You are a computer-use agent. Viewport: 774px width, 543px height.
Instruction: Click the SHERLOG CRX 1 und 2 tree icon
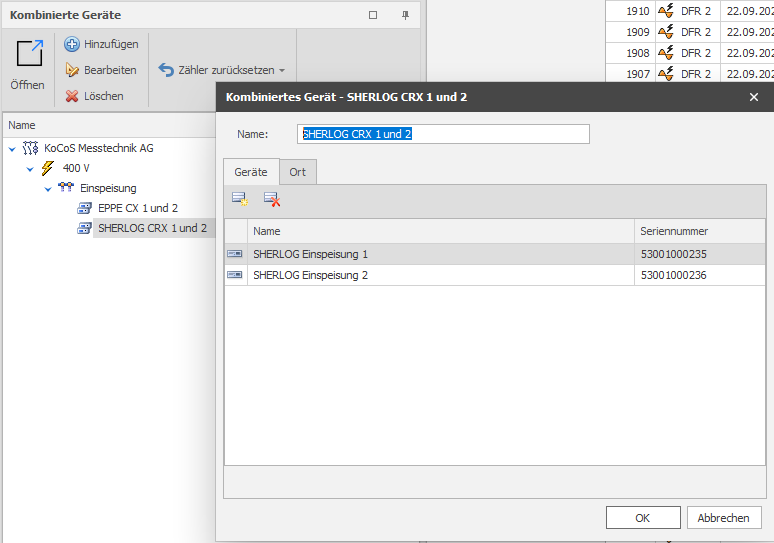84,228
